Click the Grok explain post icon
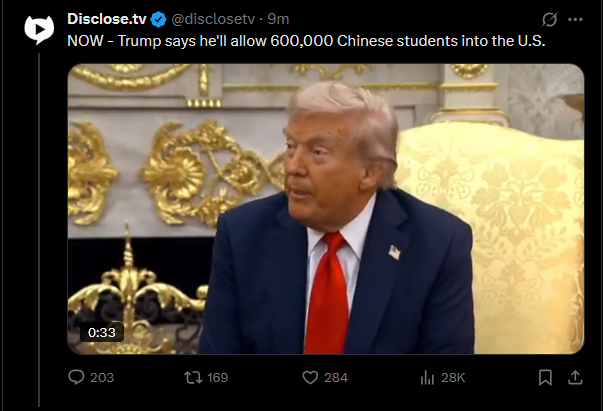The height and width of the screenshot is (411, 603). pyautogui.click(x=549, y=19)
